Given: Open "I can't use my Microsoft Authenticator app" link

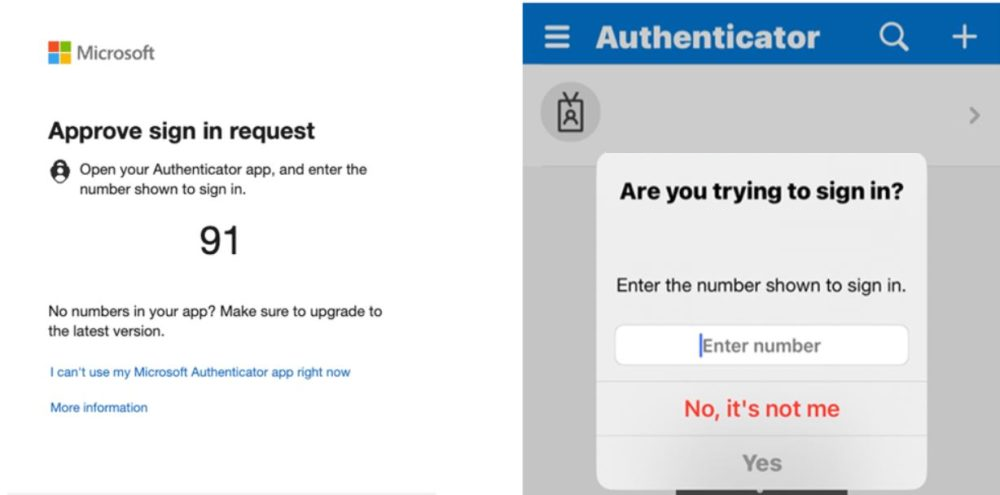Looking at the screenshot, I should click(x=200, y=372).
